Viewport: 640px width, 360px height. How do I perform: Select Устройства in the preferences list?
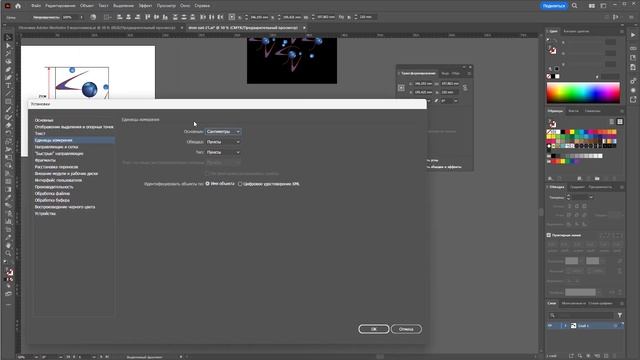(45, 213)
